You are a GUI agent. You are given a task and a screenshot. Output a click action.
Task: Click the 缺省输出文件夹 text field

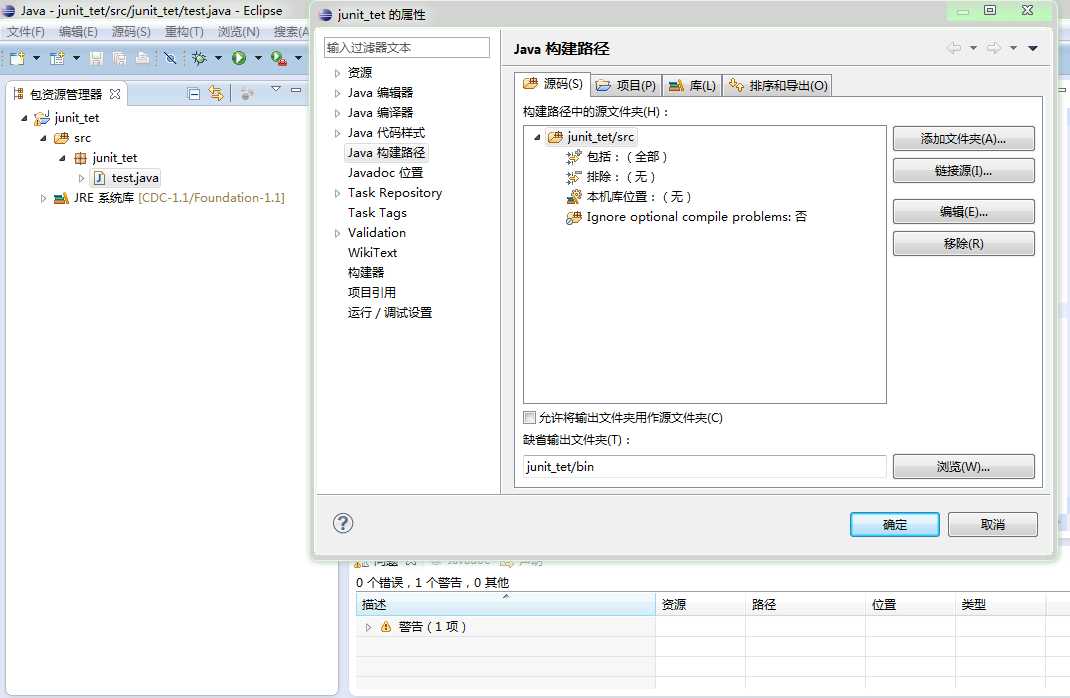point(705,467)
